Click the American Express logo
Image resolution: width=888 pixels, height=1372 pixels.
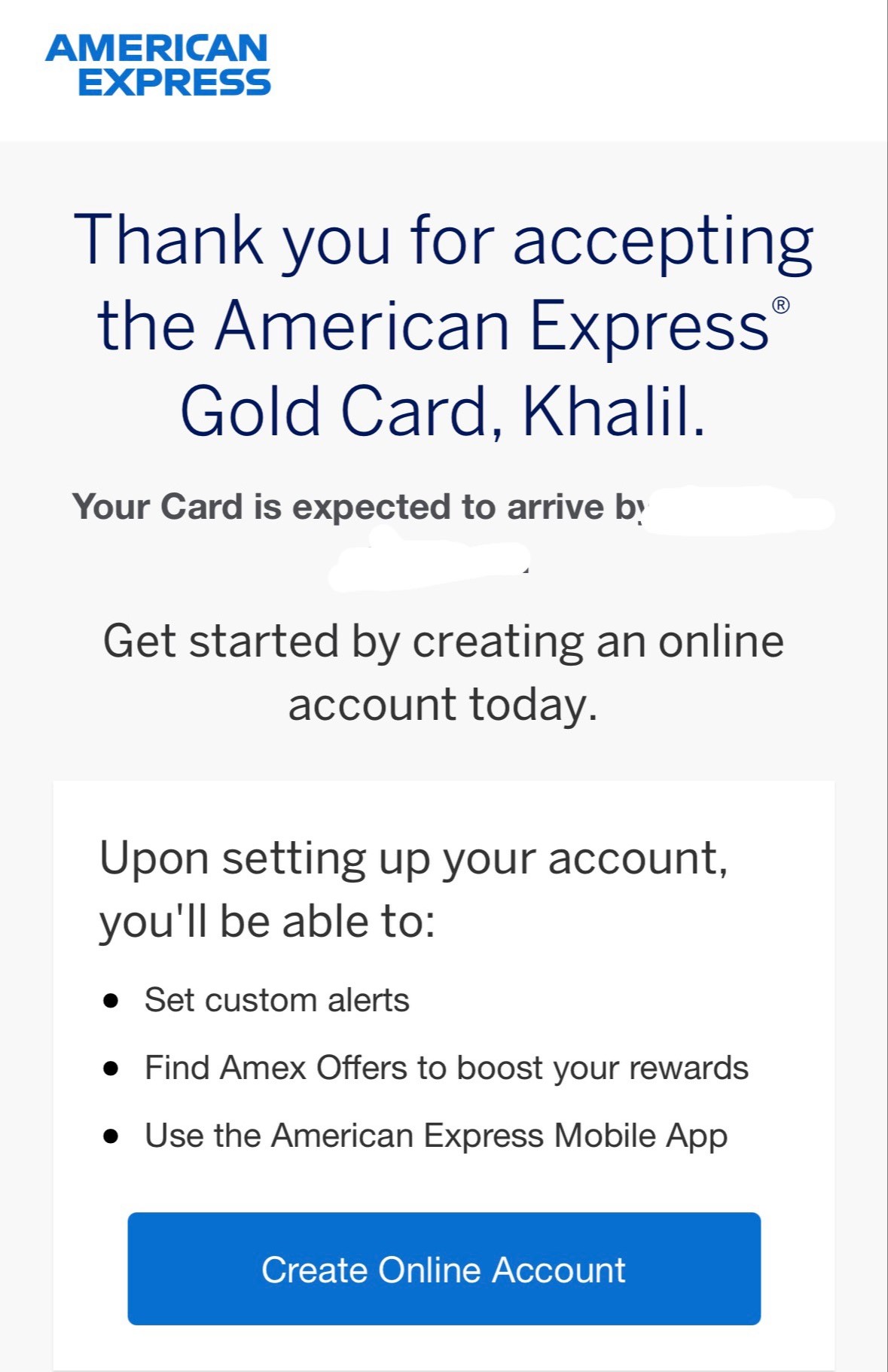point(157,65)
